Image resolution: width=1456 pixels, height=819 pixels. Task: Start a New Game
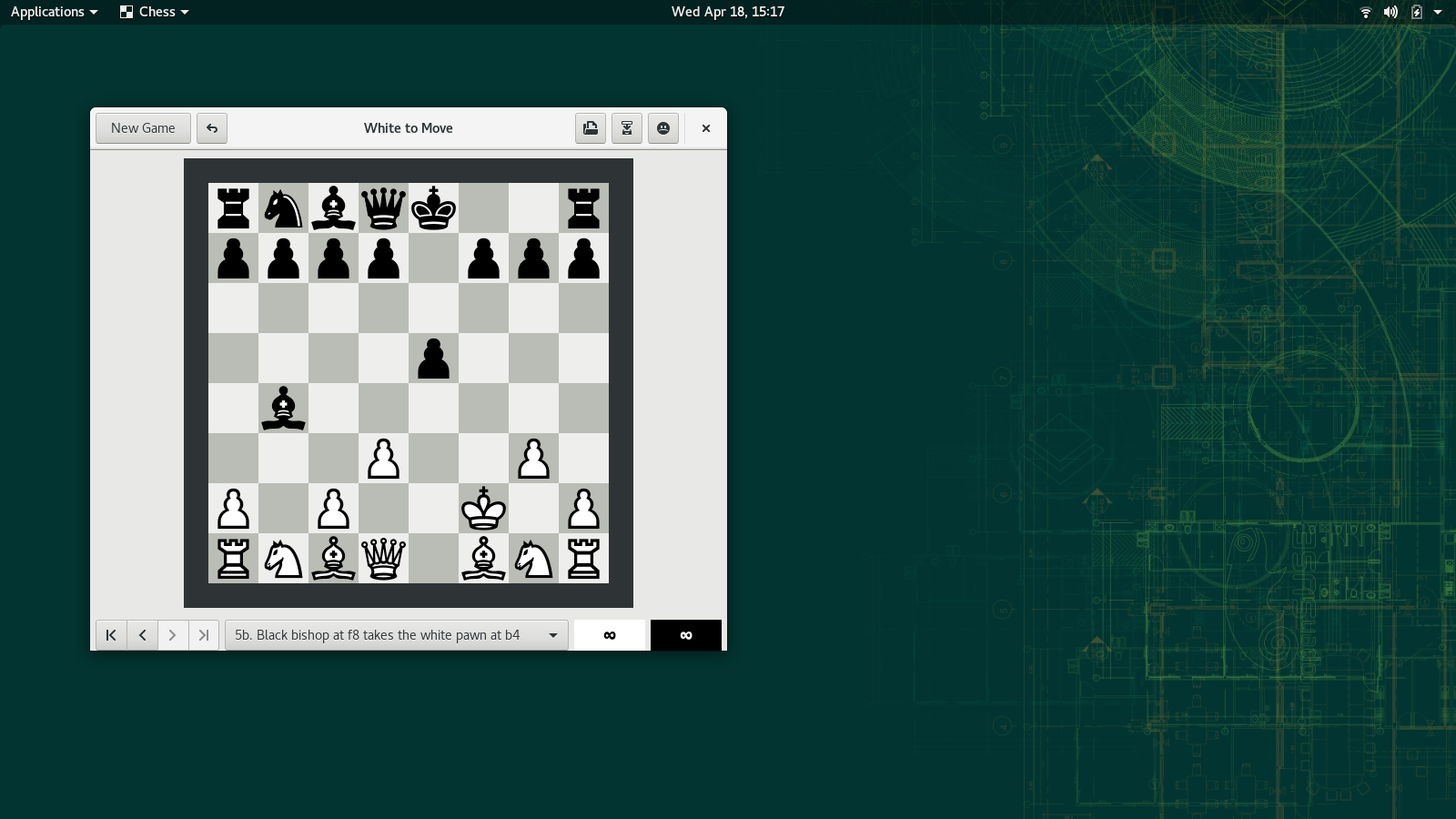tap(143, 128)
